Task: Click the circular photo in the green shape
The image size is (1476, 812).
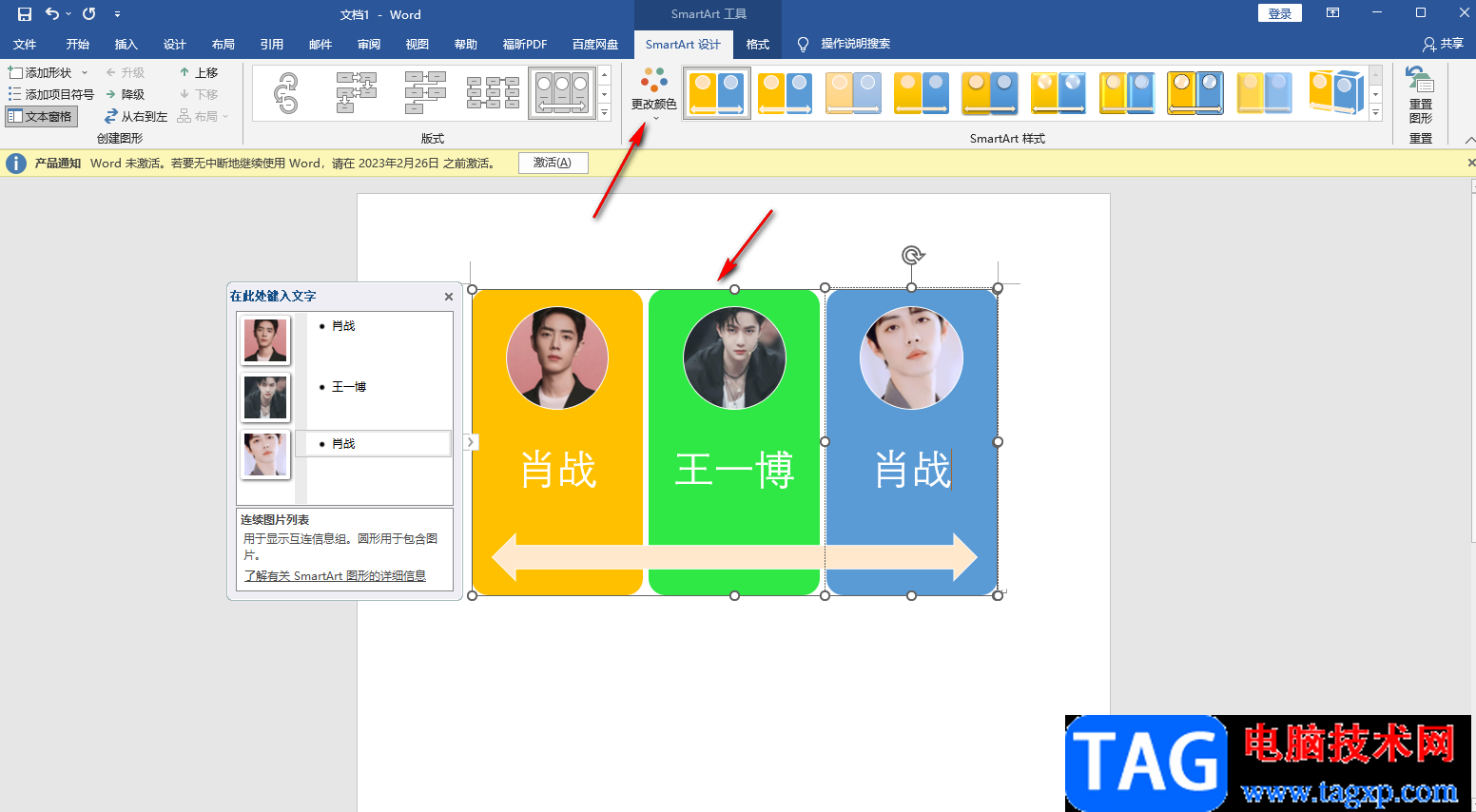Action: click(x=734, y=358)
